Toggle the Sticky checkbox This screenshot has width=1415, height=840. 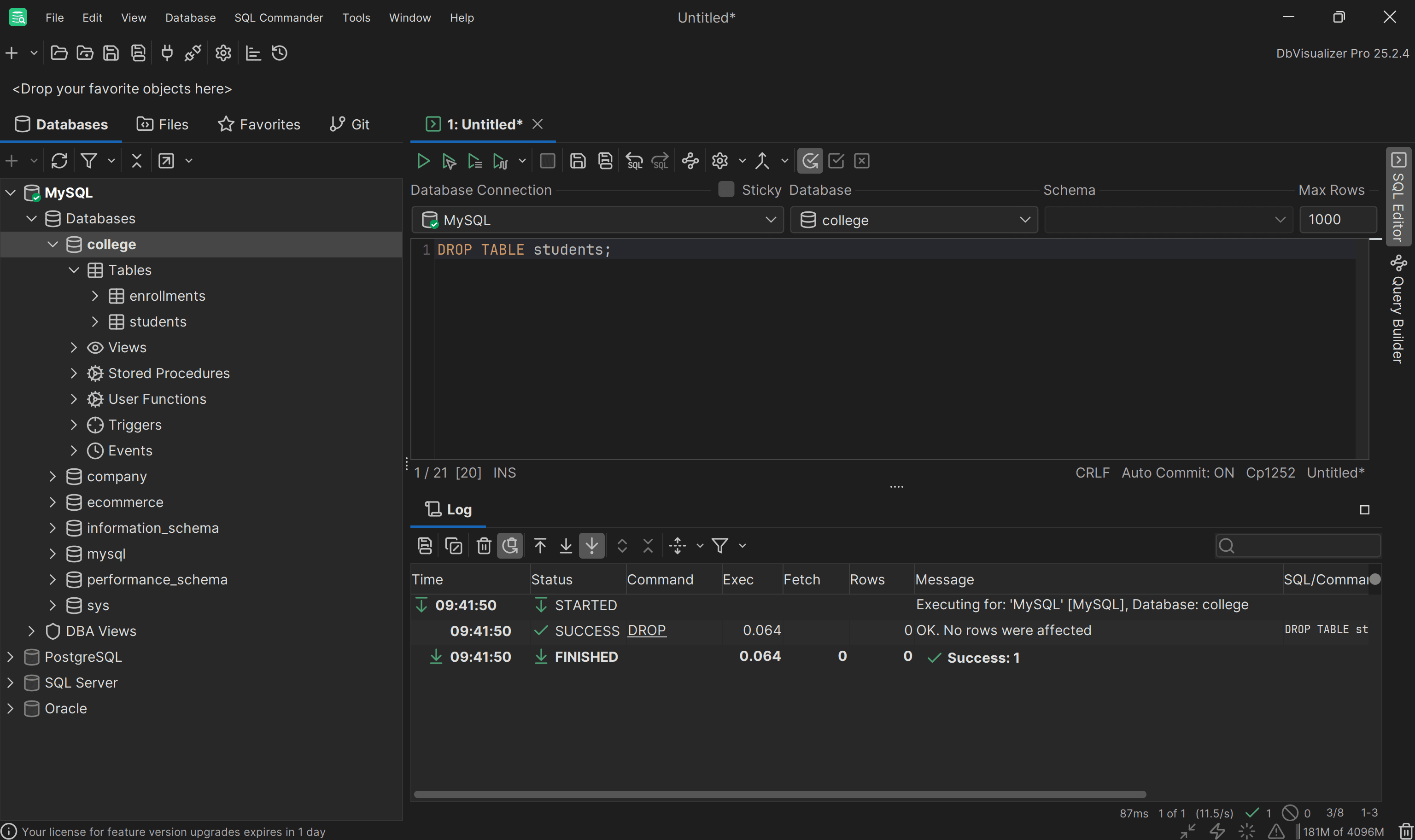(x=725, y=189)
